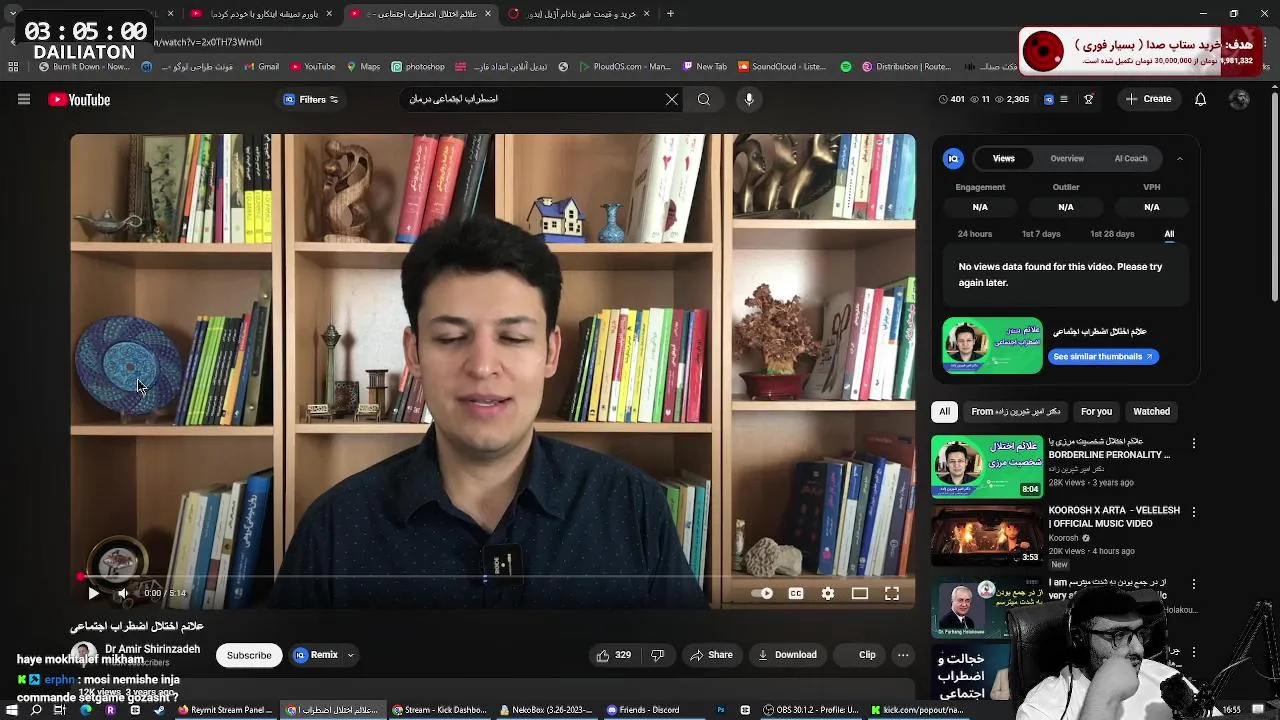This screenshot has height=720, width=1280.
Task: Select the For you chip
Action: (1096, 411)
